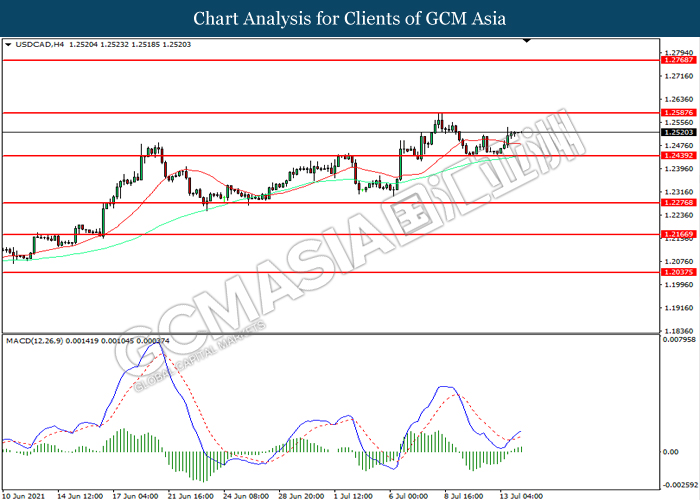Select the 1.20375 red price label
The width and height of the screenshot is (700, 500).
pos(679,272)
